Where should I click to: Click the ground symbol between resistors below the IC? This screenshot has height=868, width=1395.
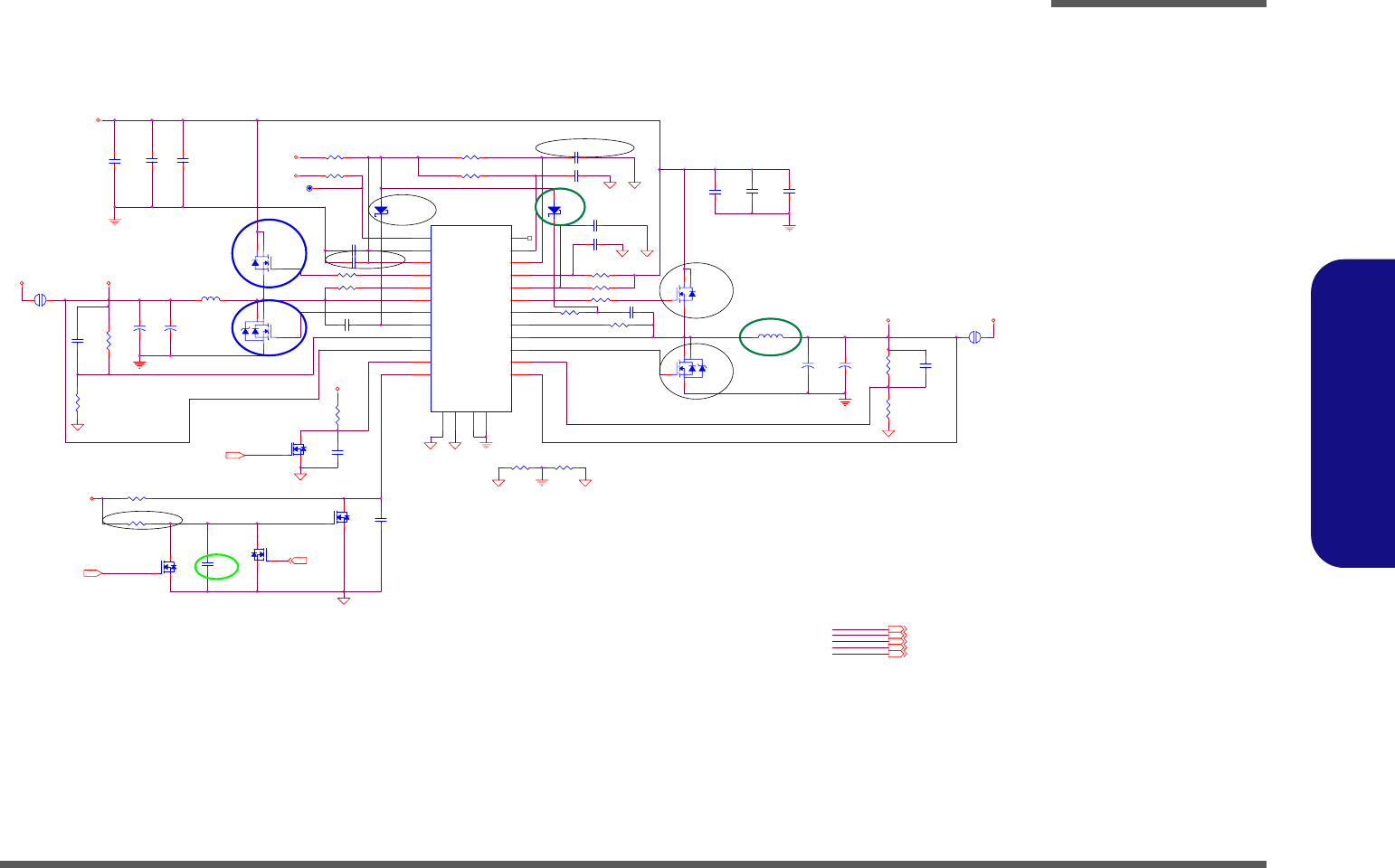(542, 482)
